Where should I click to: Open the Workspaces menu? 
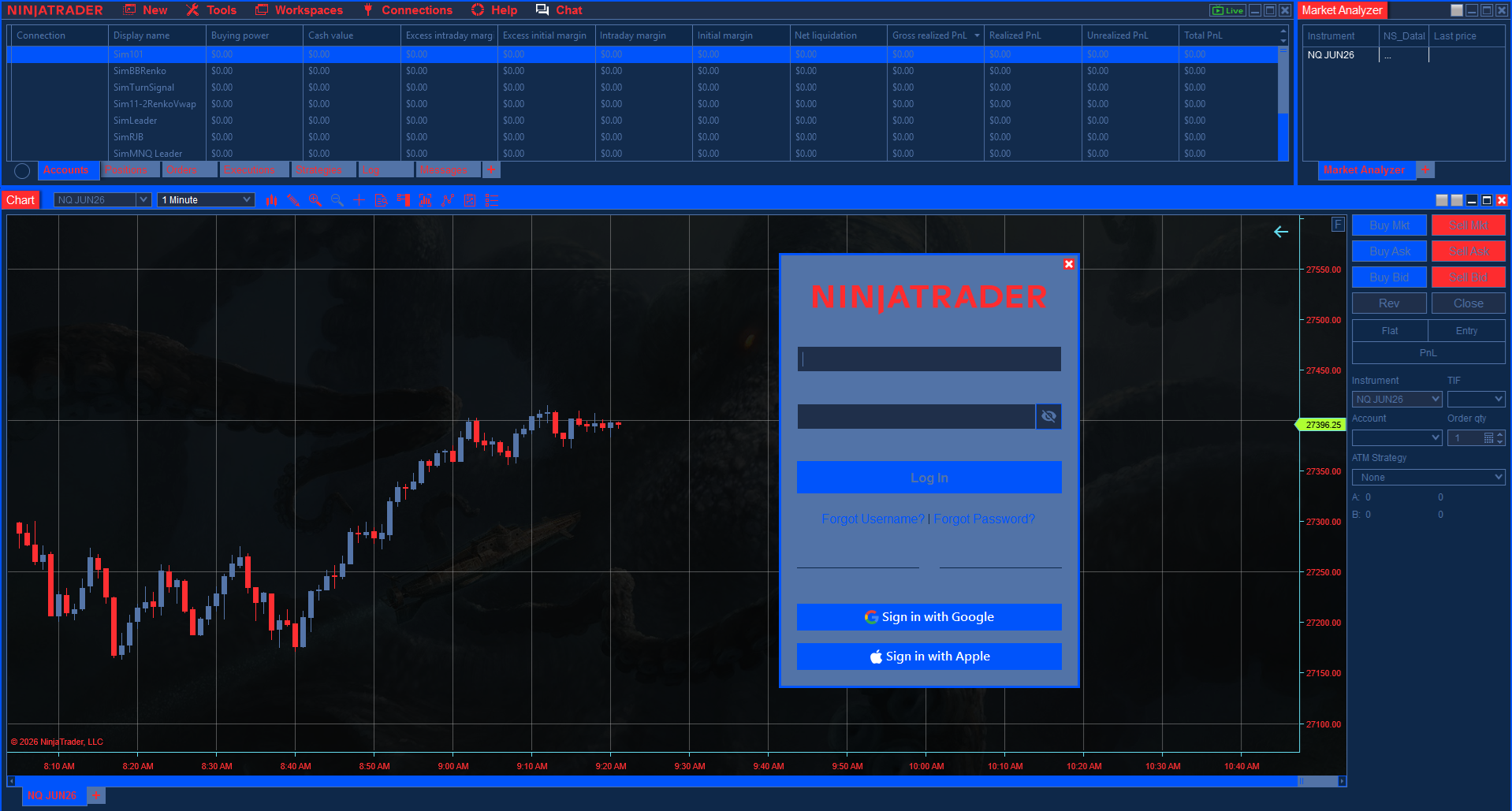pos(300,10)
